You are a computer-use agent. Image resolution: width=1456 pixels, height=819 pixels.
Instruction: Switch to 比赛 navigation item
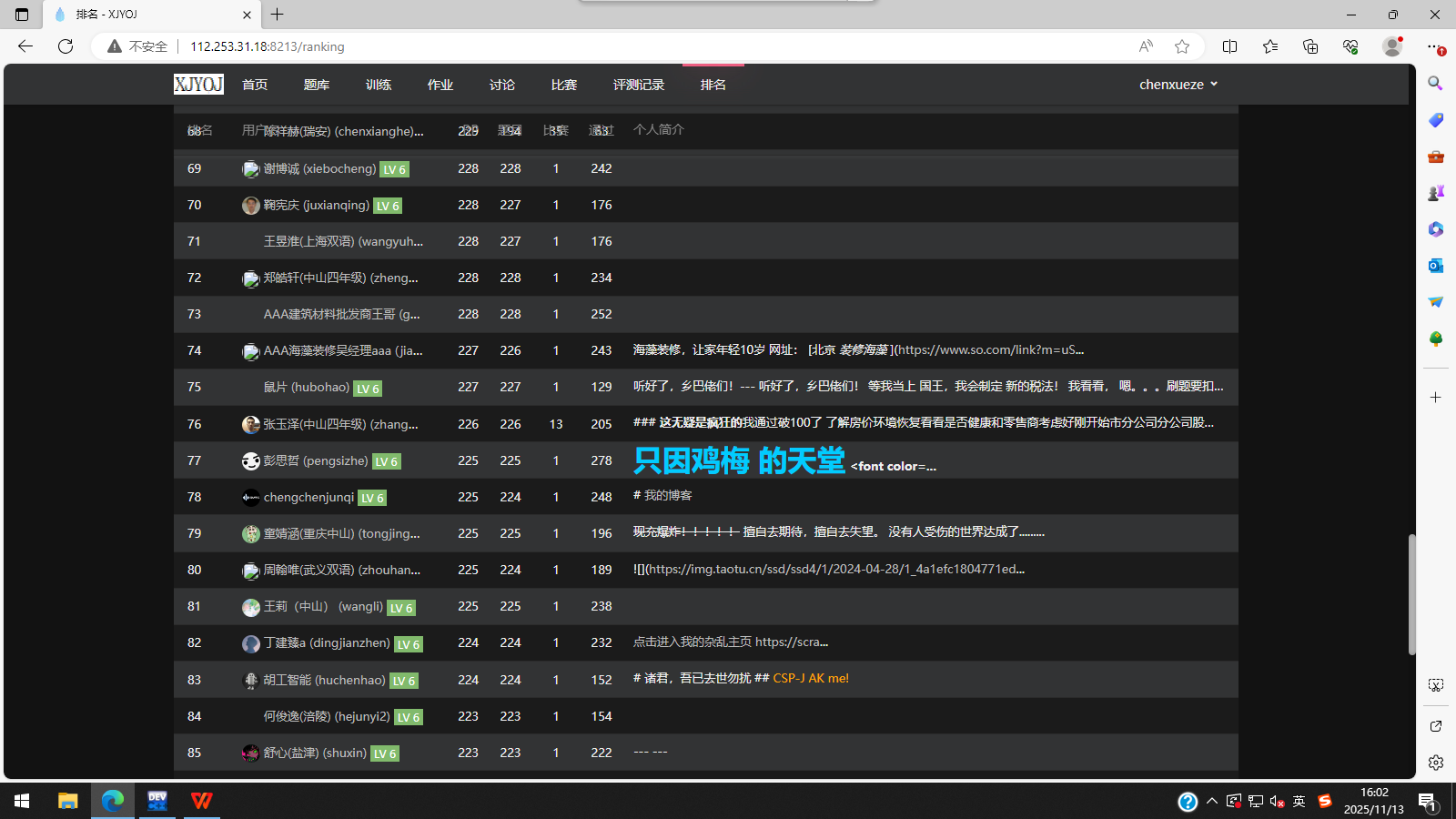coord(563,85)
